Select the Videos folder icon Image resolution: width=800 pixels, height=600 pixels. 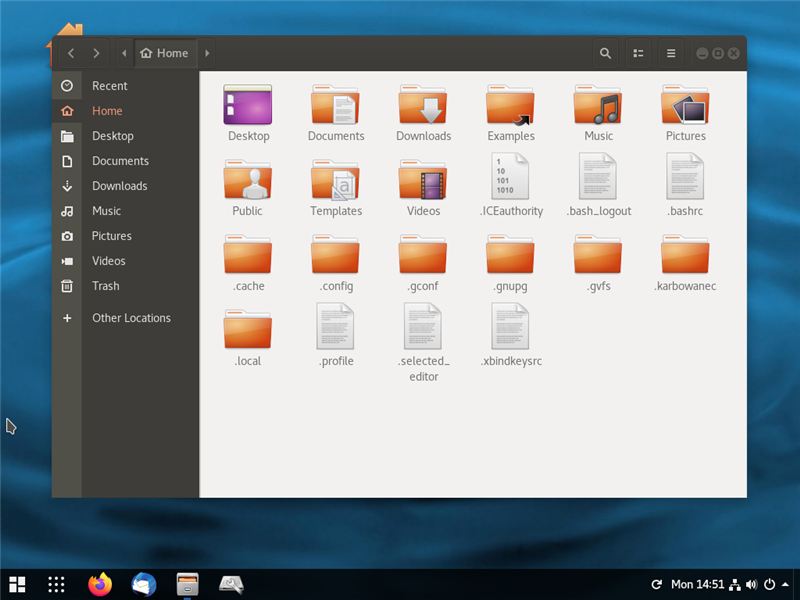(423, 180)
